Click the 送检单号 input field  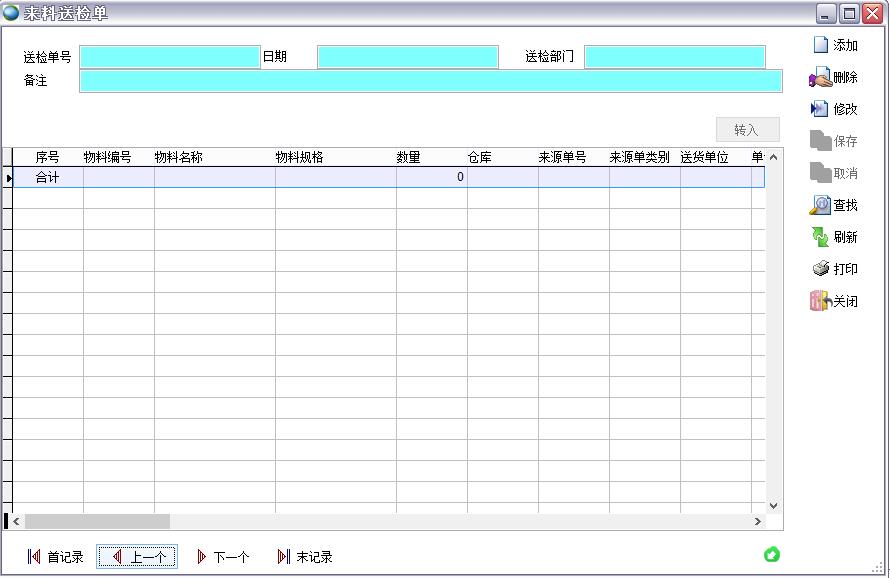(x=169, y=57)
